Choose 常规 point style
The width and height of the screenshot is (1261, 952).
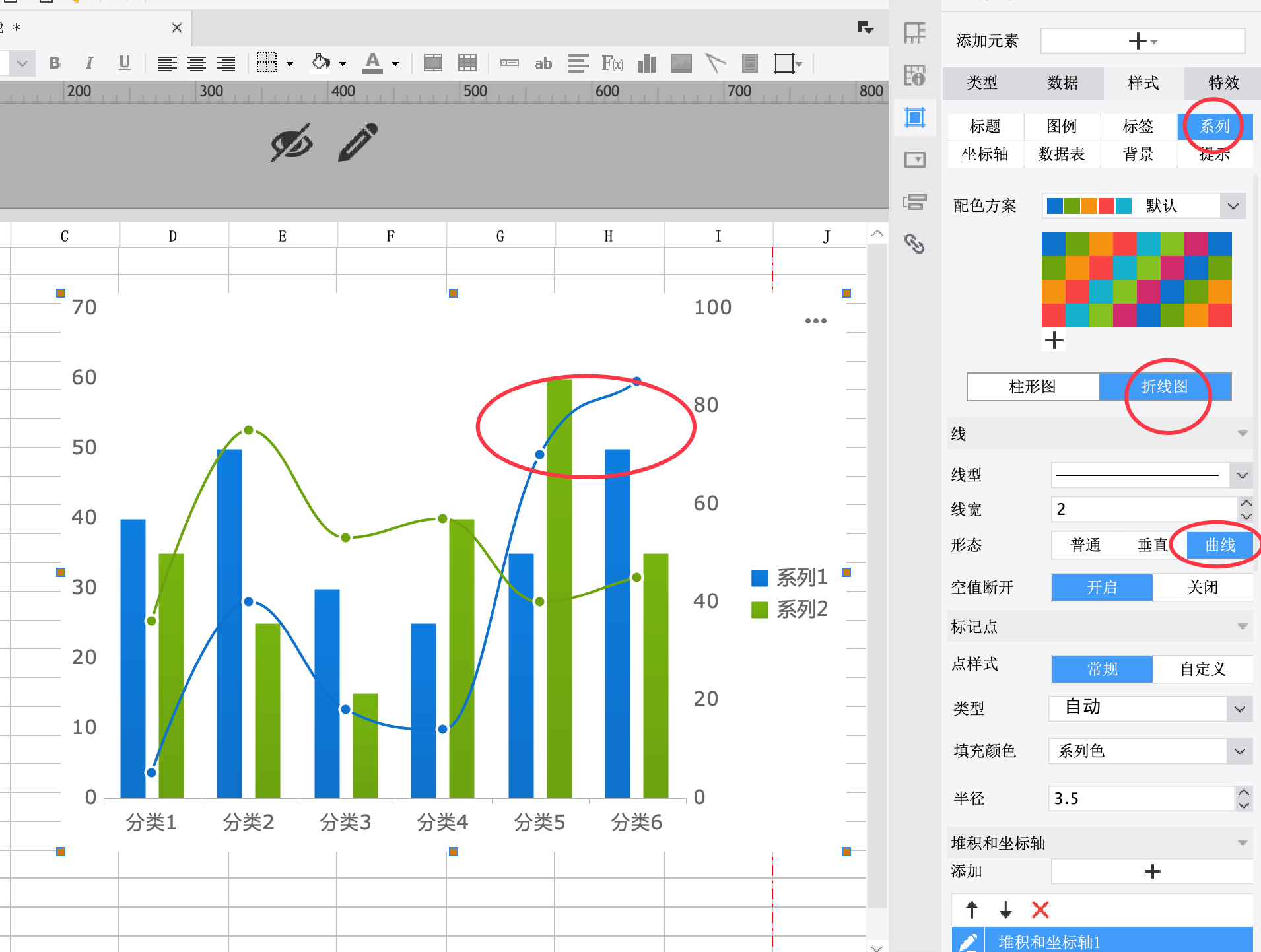[1102, 669]
